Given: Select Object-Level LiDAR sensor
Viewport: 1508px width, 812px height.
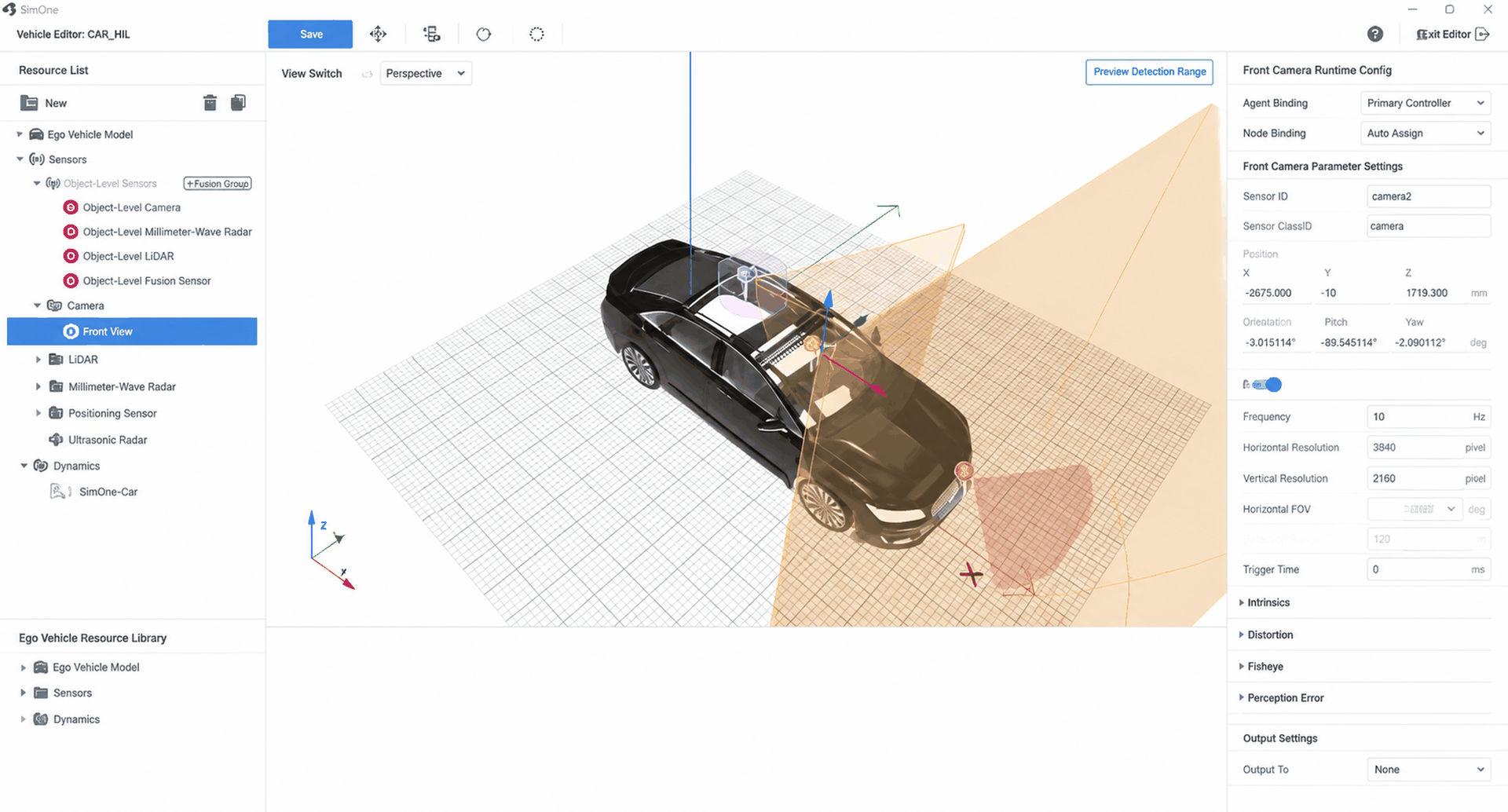Looking at the screenshot, I should pyautogui.click(x=128, y=256).
